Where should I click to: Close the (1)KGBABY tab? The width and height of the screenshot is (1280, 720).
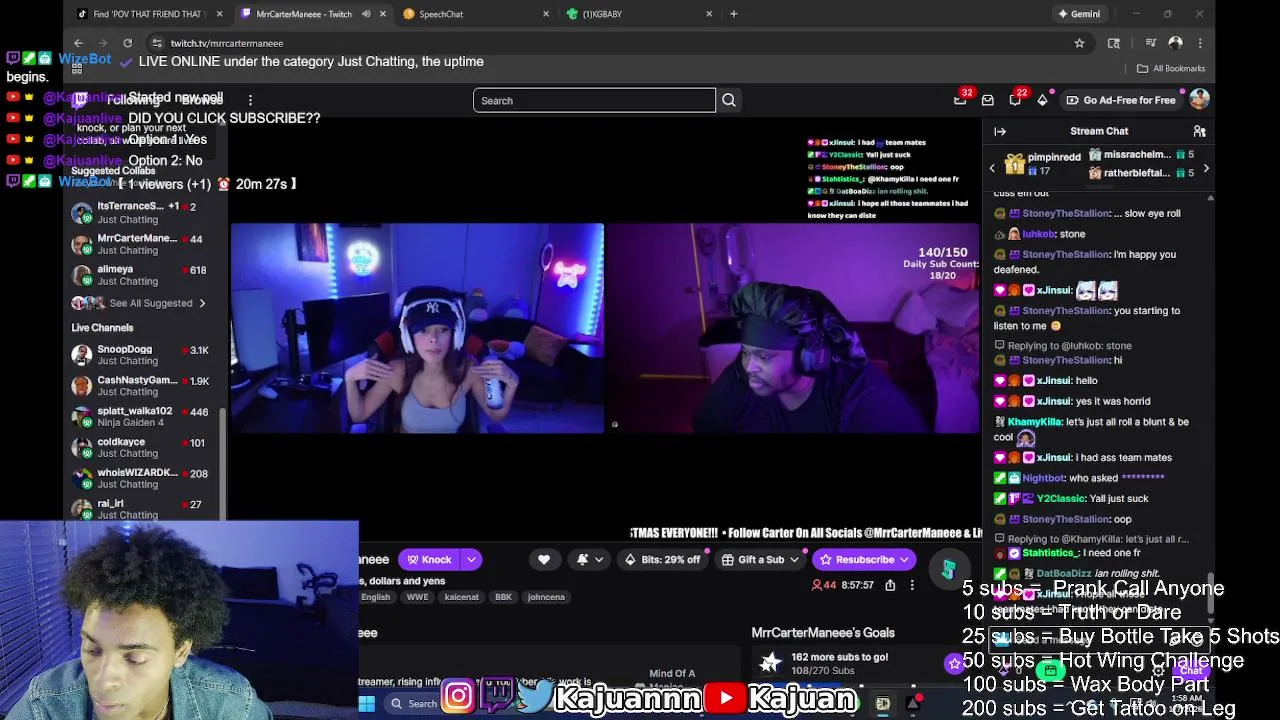pos(709,14)
